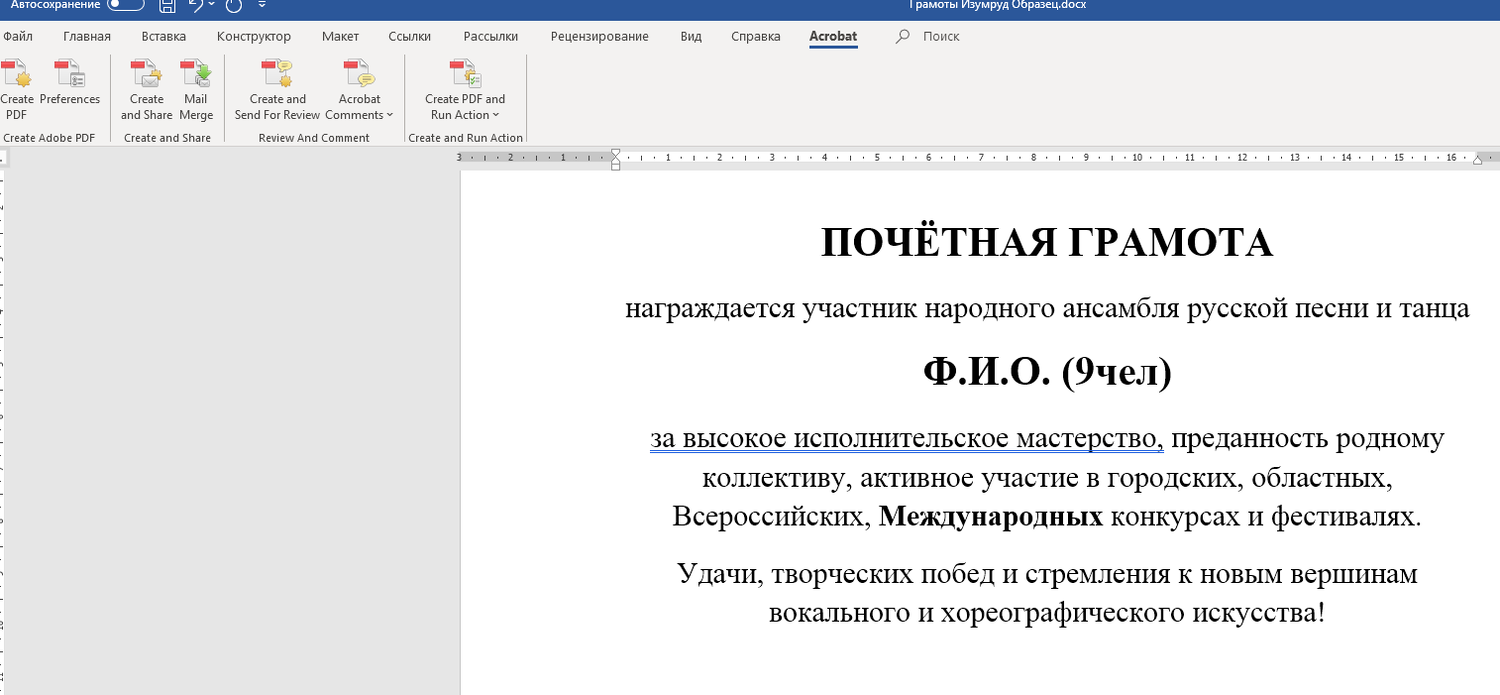Undo the last action
Viewport: 1500px width, 695px height.
pyautogui.click(x=197, y=5)
